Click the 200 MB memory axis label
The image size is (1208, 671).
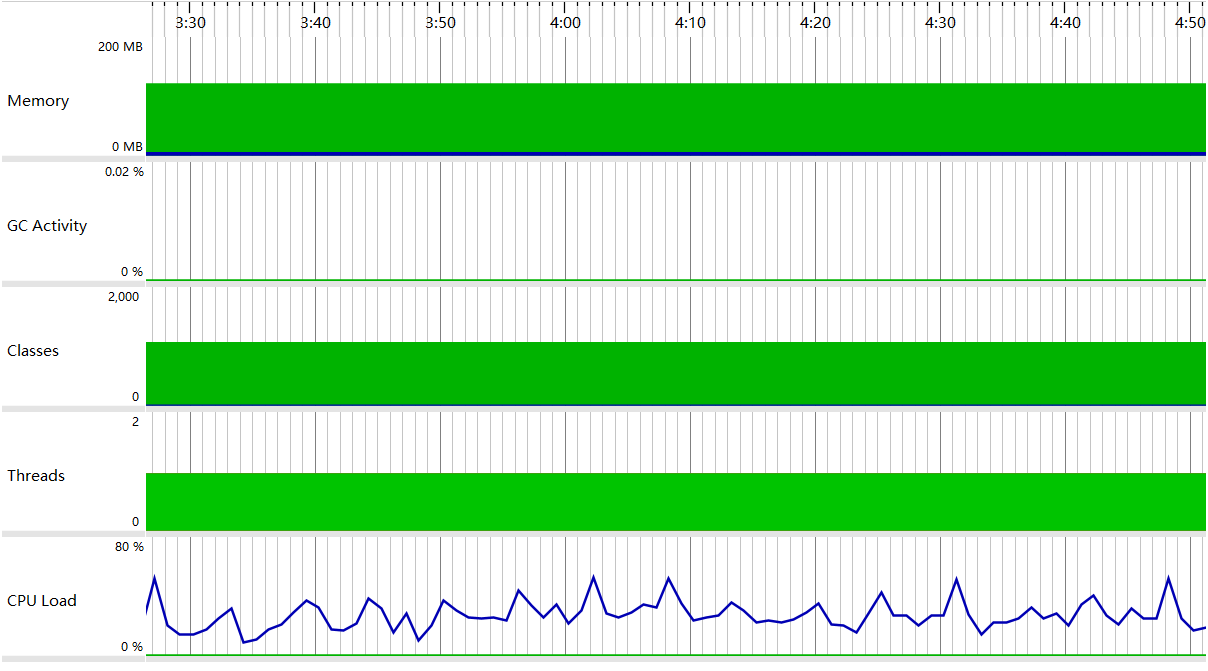coord(121,47)
